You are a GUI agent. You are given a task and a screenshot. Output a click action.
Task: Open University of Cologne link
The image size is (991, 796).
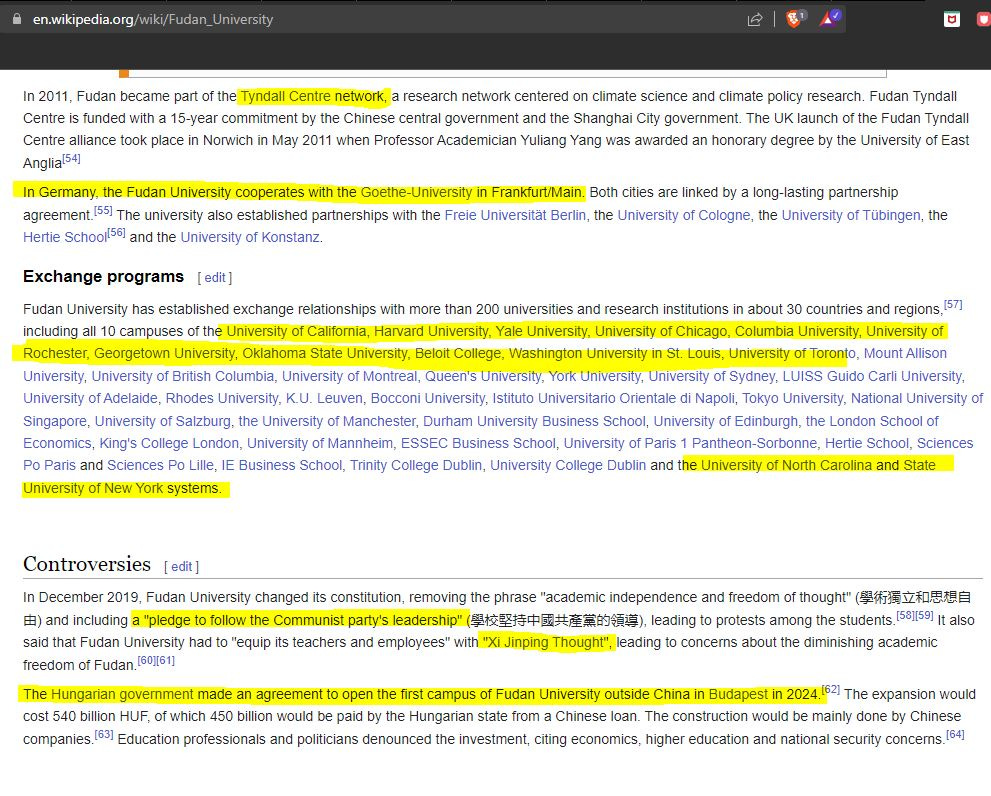point(684,215)
